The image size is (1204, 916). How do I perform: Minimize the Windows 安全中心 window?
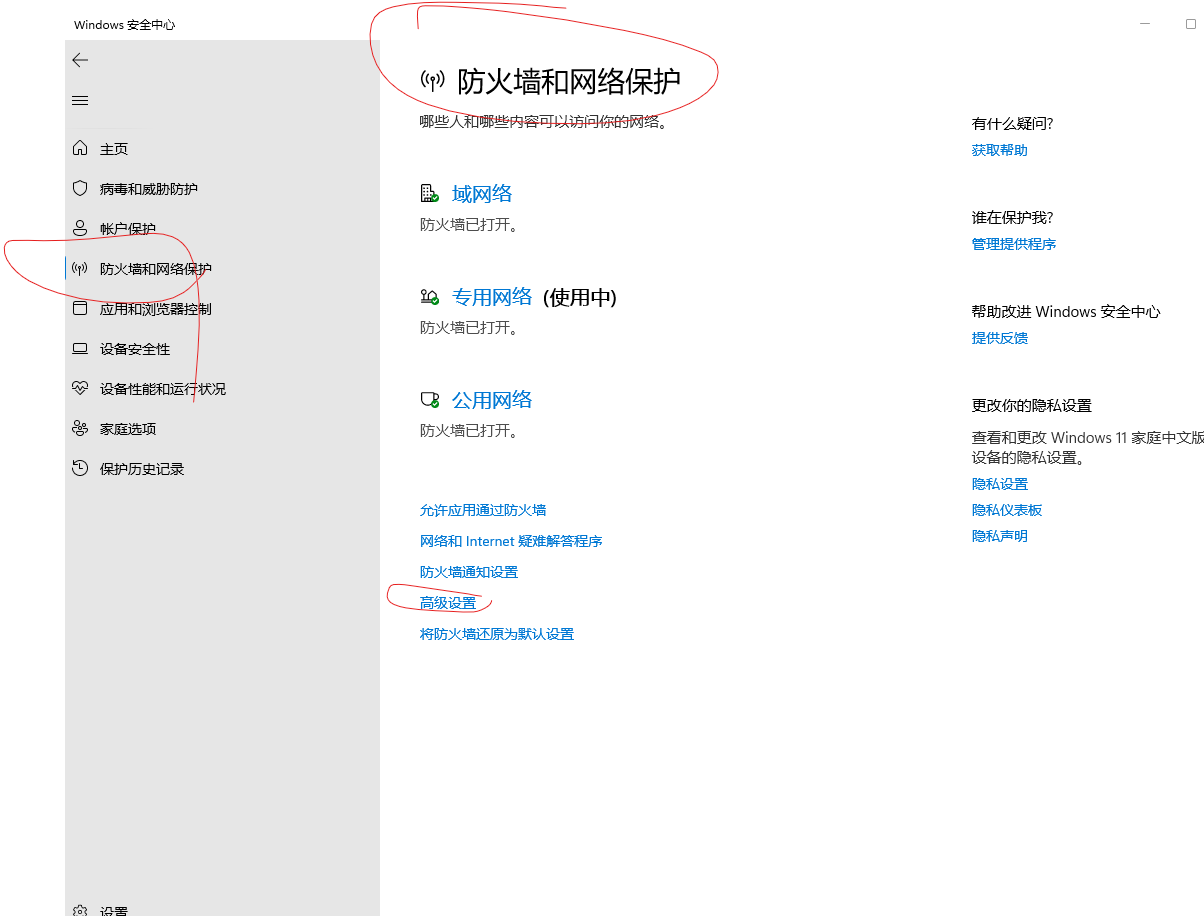[x=1145, y=24]
